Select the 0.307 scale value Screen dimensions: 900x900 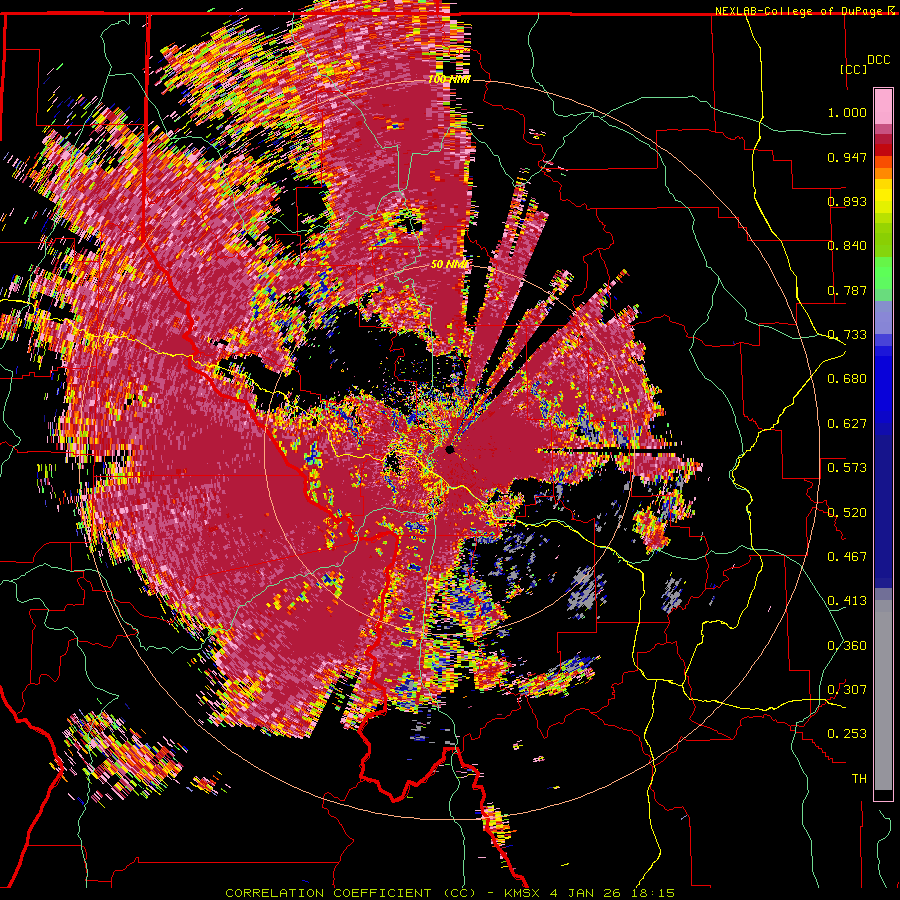[847, 689]
